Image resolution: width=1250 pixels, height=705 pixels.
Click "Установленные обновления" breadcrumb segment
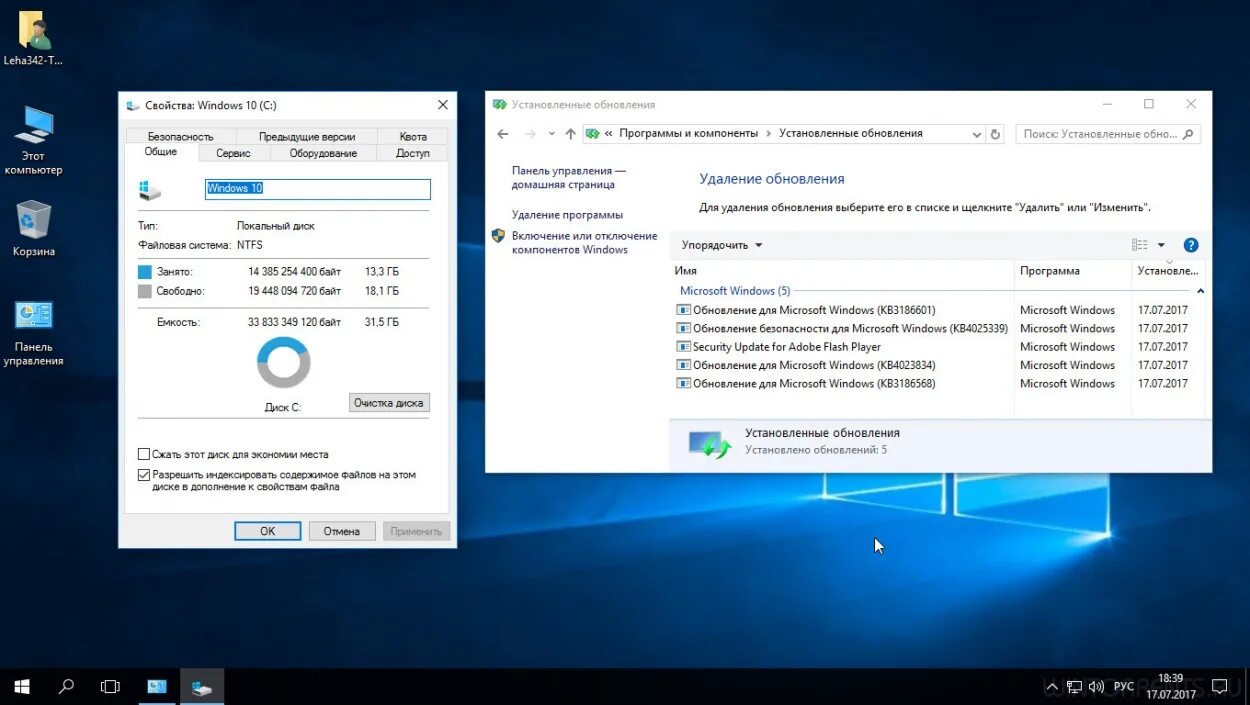point(851,133)
